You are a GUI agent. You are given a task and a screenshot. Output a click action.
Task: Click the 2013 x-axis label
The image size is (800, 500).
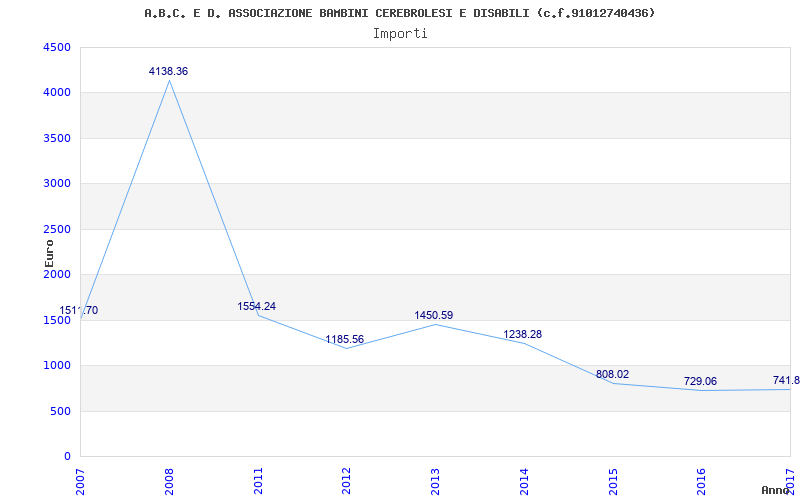(x=435, y=481)
